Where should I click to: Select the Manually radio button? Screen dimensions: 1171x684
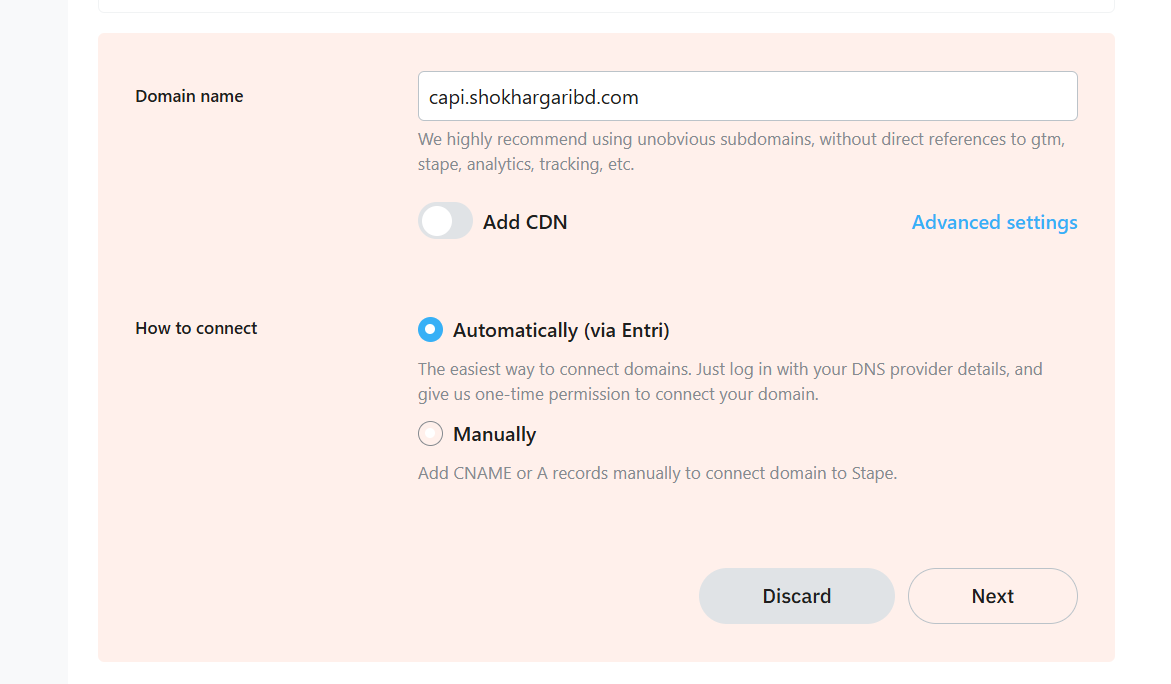pyautogui.click(x=430, y=434)
